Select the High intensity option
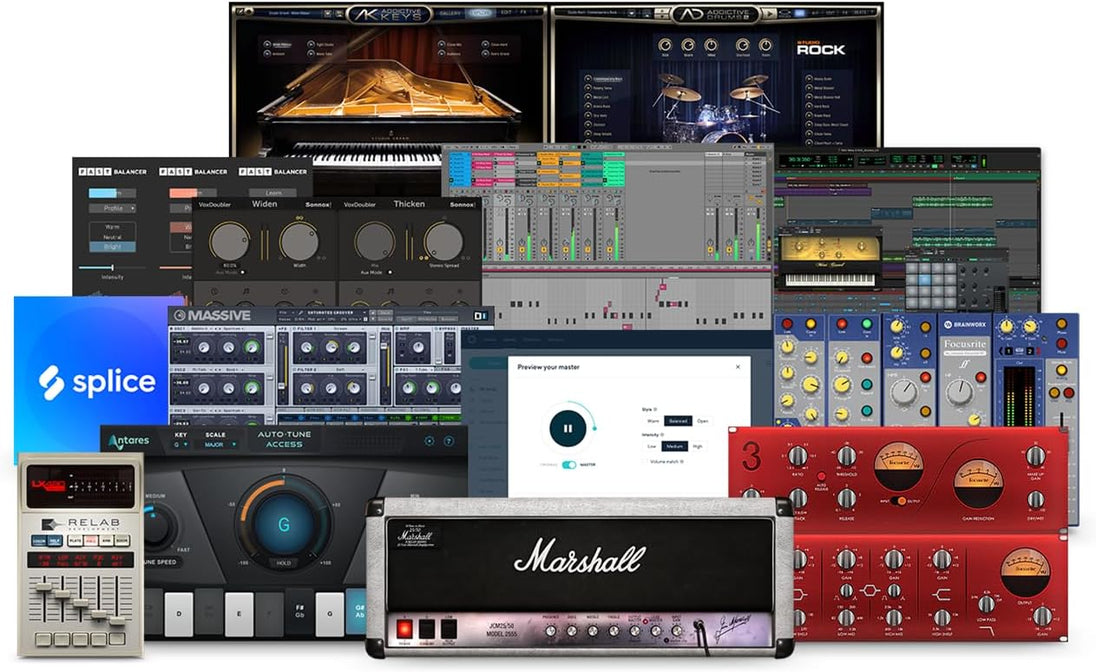The width and height of the screenshot is (1096, 672). coord(696,446)
